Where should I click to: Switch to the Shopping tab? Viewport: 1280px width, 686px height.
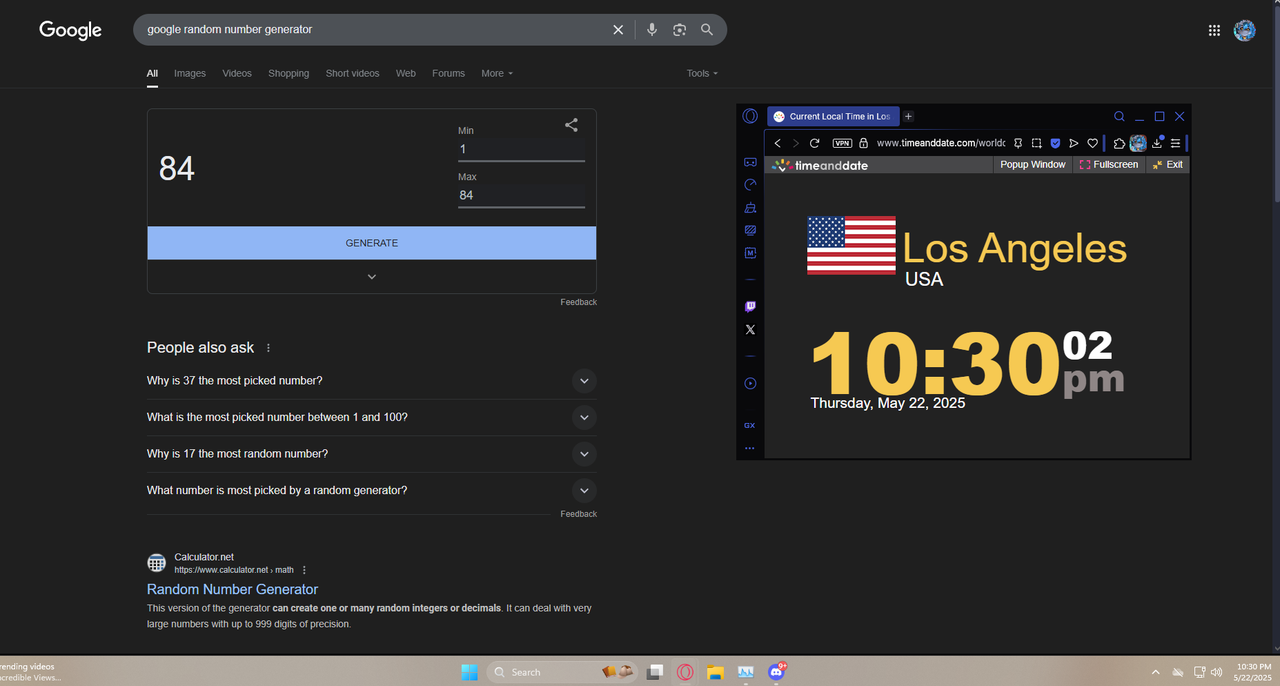(288, 73)
